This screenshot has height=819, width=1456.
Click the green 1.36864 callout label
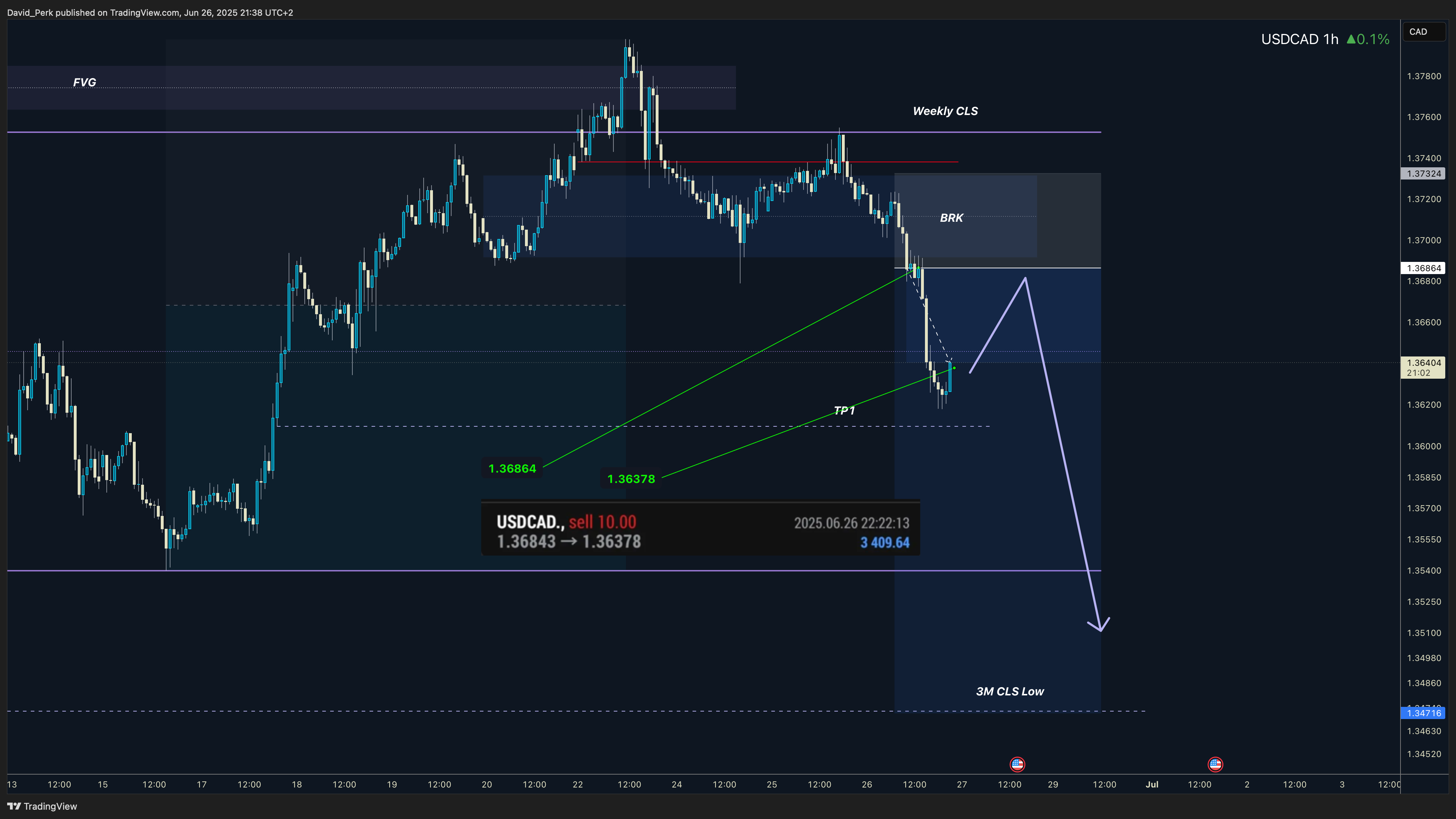[x=512, y=468]
